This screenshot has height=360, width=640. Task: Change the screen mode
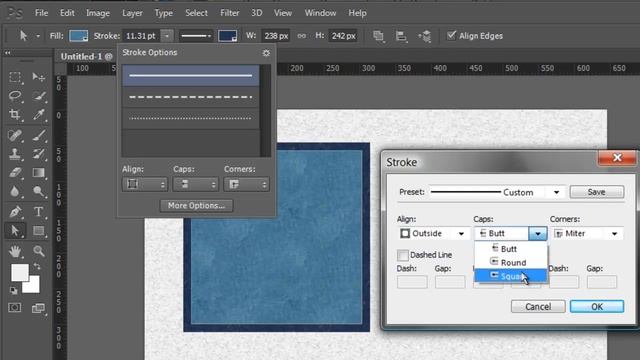point(39,308)
